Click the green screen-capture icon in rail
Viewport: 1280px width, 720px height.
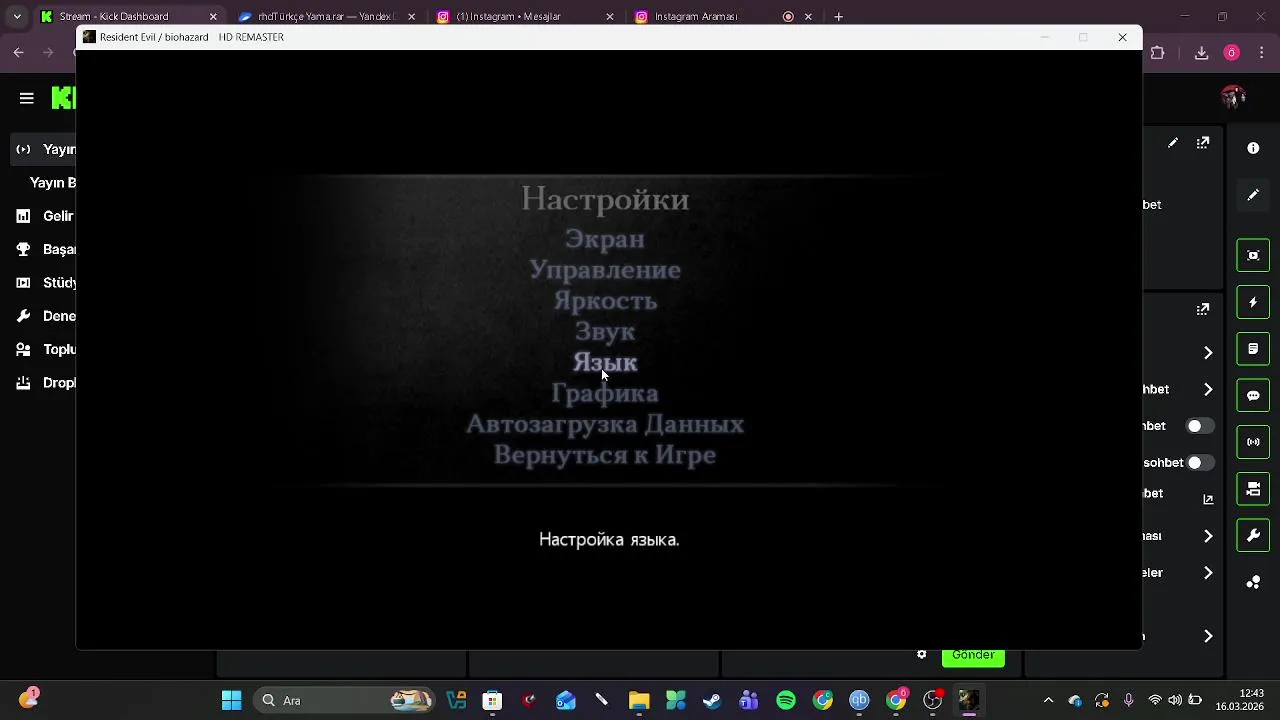pos(1253,255)
